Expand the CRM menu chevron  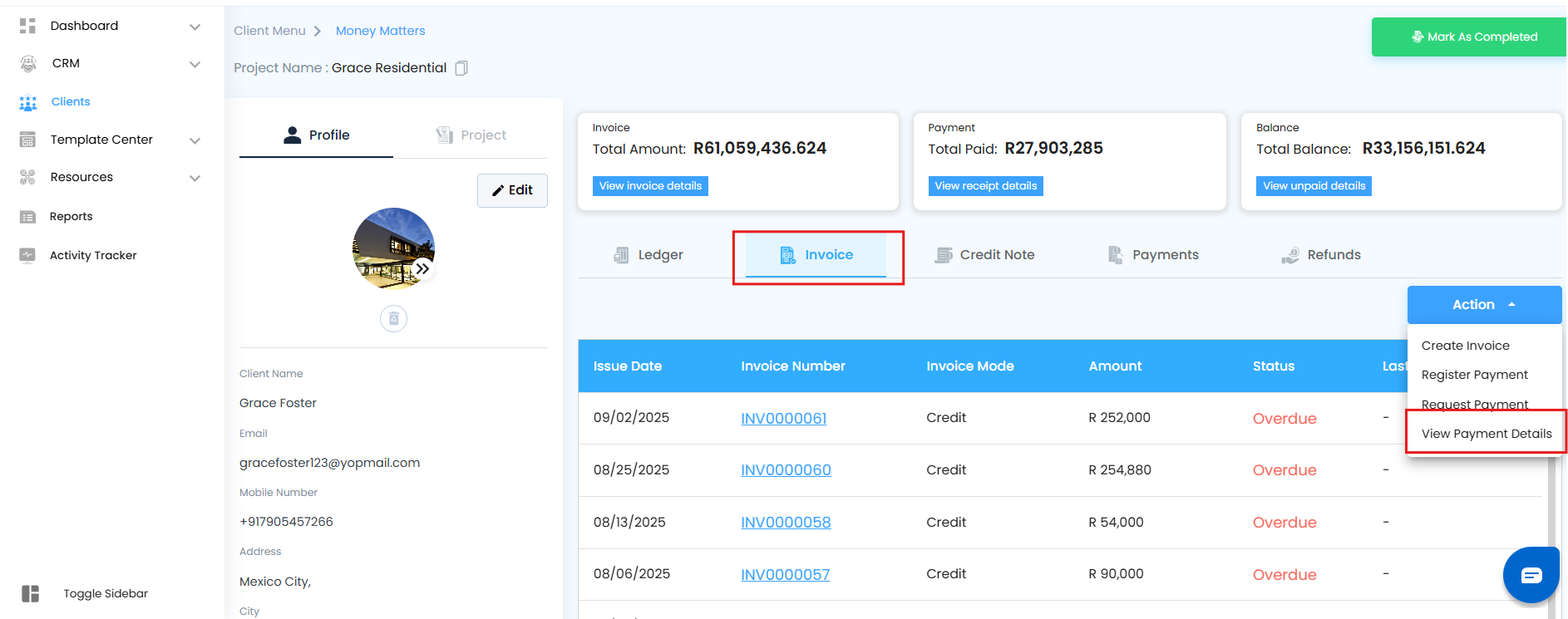point(195,64)
